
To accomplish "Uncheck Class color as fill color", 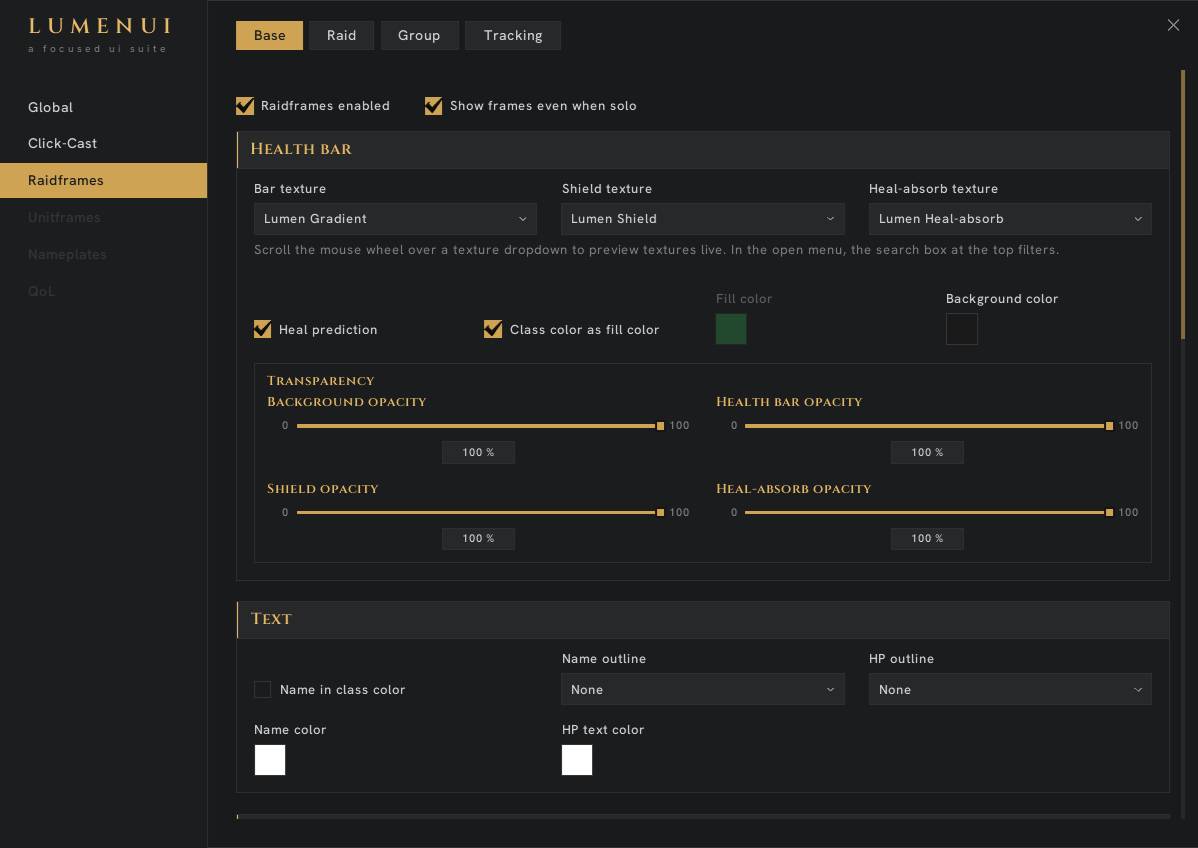I will pos(493,329).
